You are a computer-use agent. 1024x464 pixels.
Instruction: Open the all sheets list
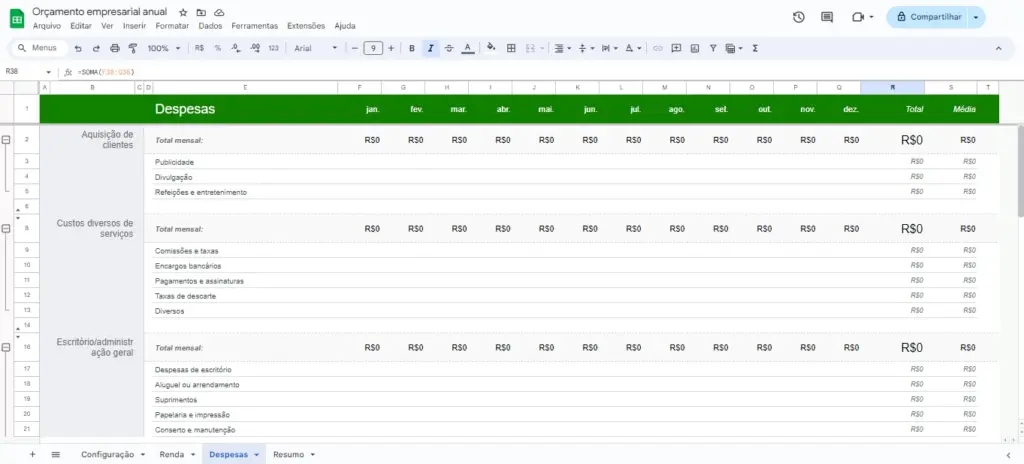[56, 454]
